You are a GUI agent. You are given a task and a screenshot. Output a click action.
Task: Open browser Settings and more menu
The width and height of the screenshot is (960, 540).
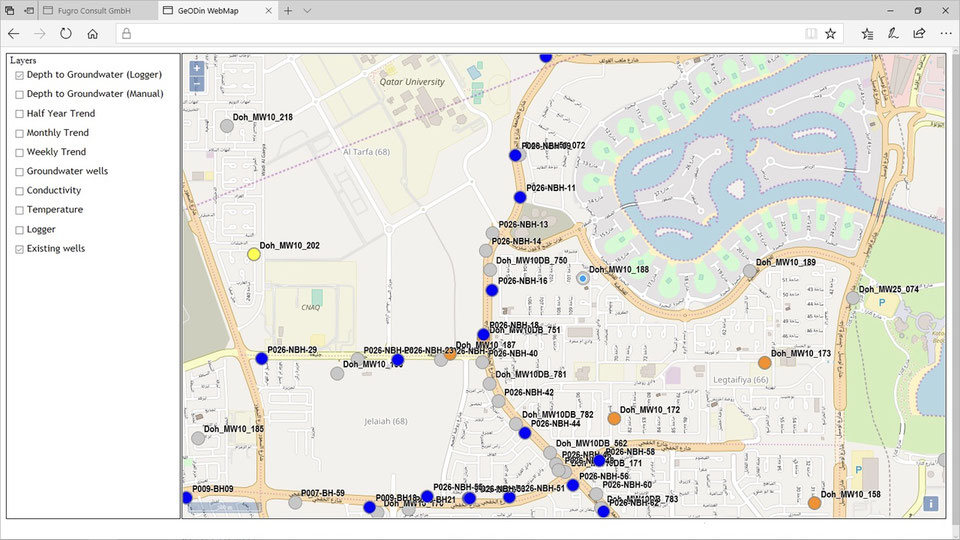tap(944, 33)
